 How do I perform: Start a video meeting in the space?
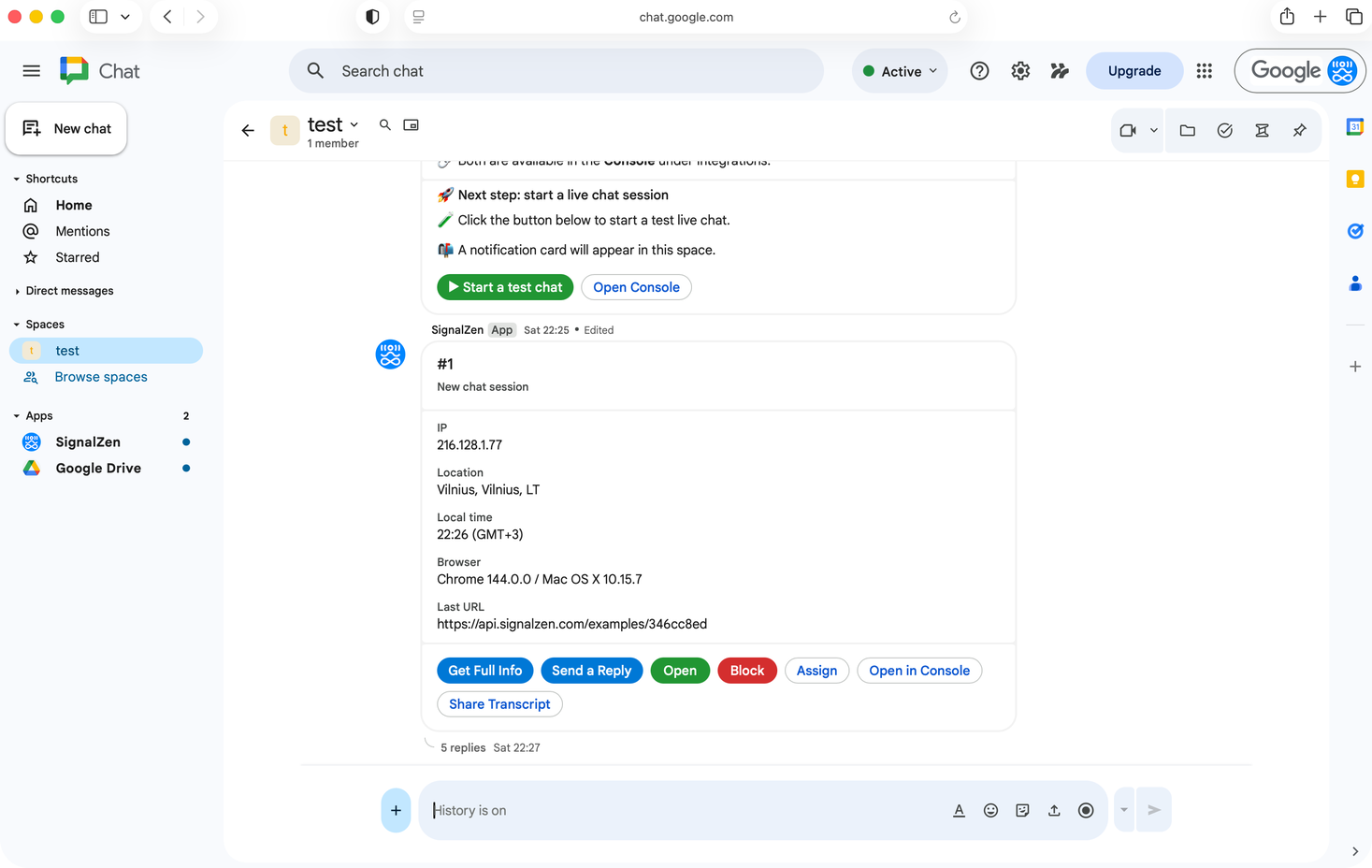coord(1128,131)
